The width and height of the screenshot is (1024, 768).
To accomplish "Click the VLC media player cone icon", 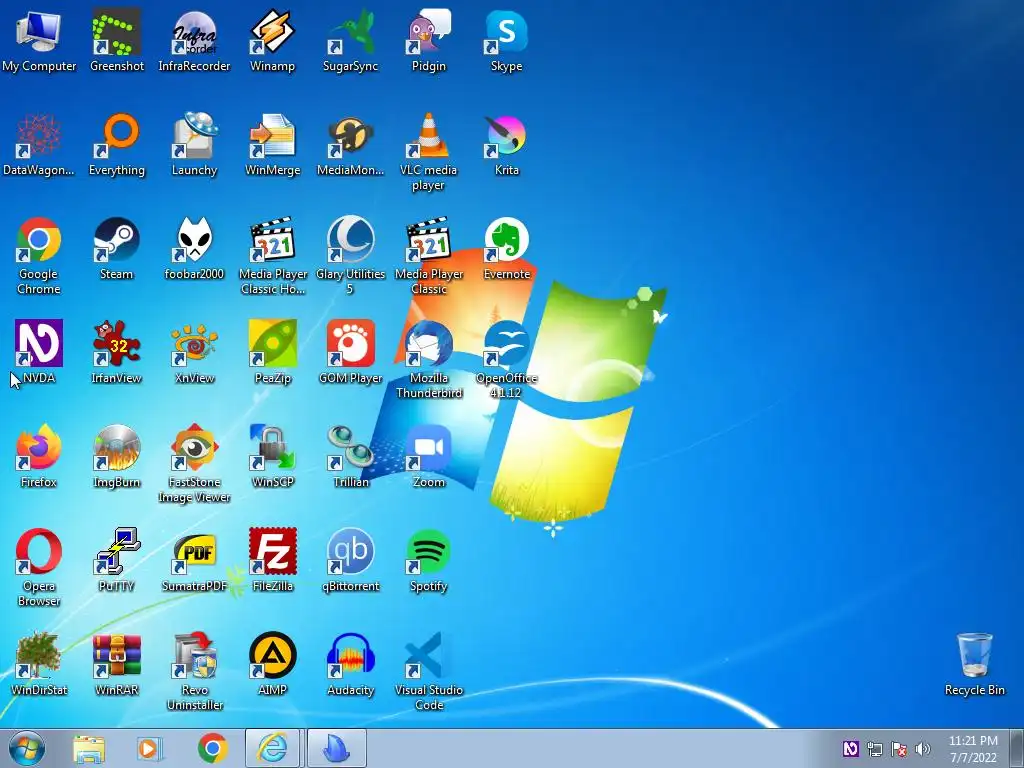I will pyautogui.click(x=428, y=136).
